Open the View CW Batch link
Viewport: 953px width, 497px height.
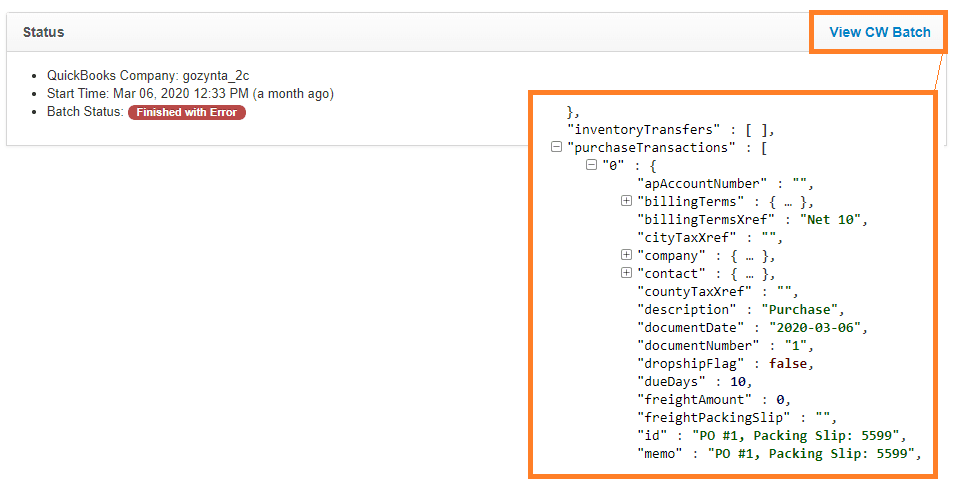pyautogui.click(x=879, y=33)
